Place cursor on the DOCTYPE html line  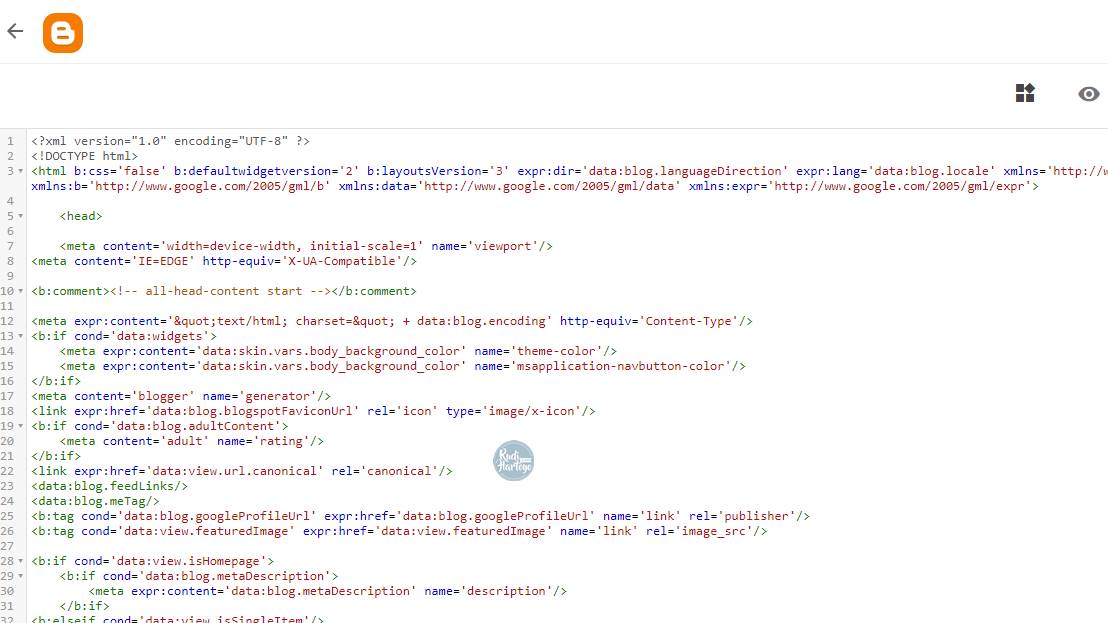tap(85, 156)
